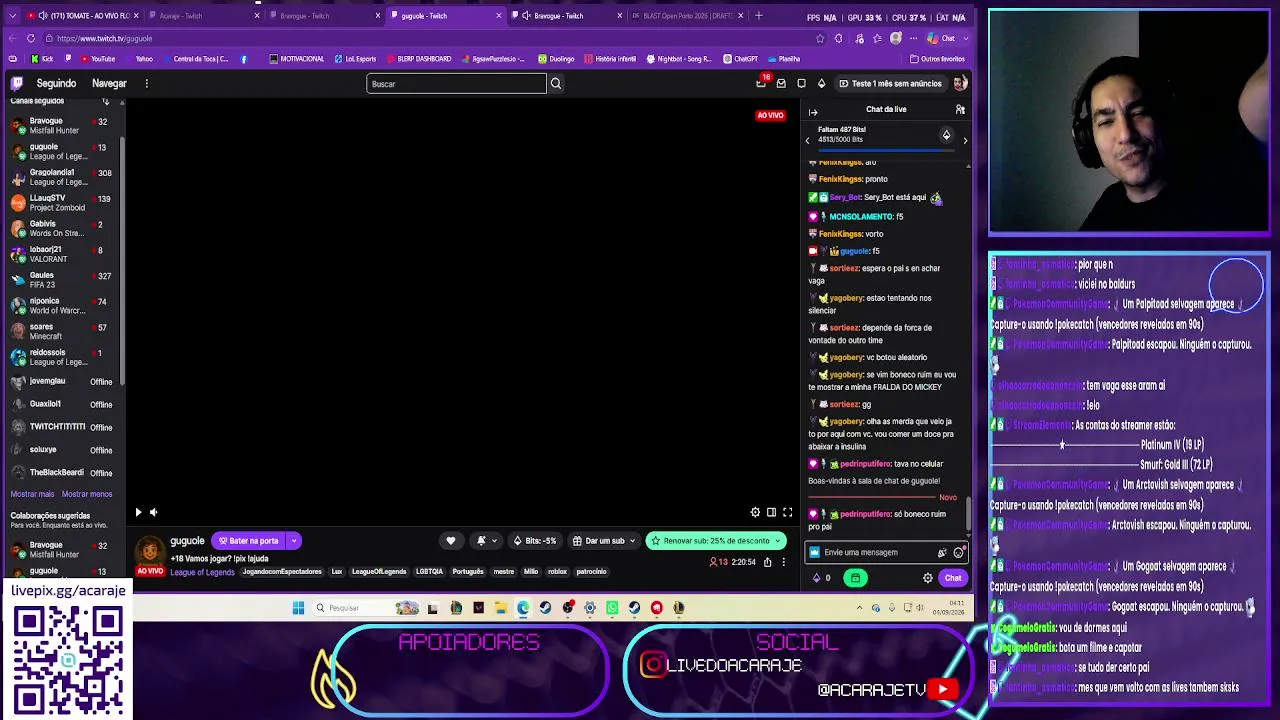Open the three-dot menu next to Navegar
This screenshot has height=720, width=1280.
146,84
